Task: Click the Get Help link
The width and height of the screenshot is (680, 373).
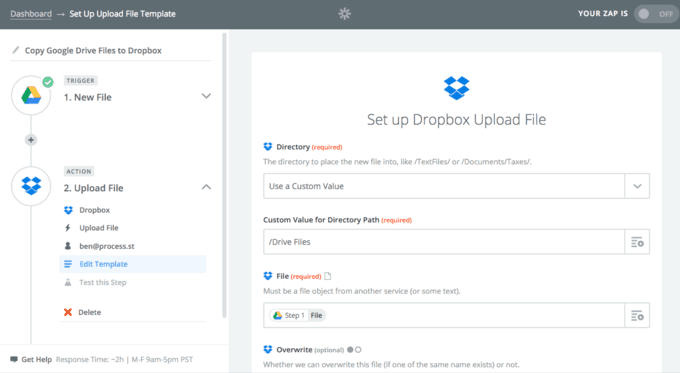Action: point(36,359)
